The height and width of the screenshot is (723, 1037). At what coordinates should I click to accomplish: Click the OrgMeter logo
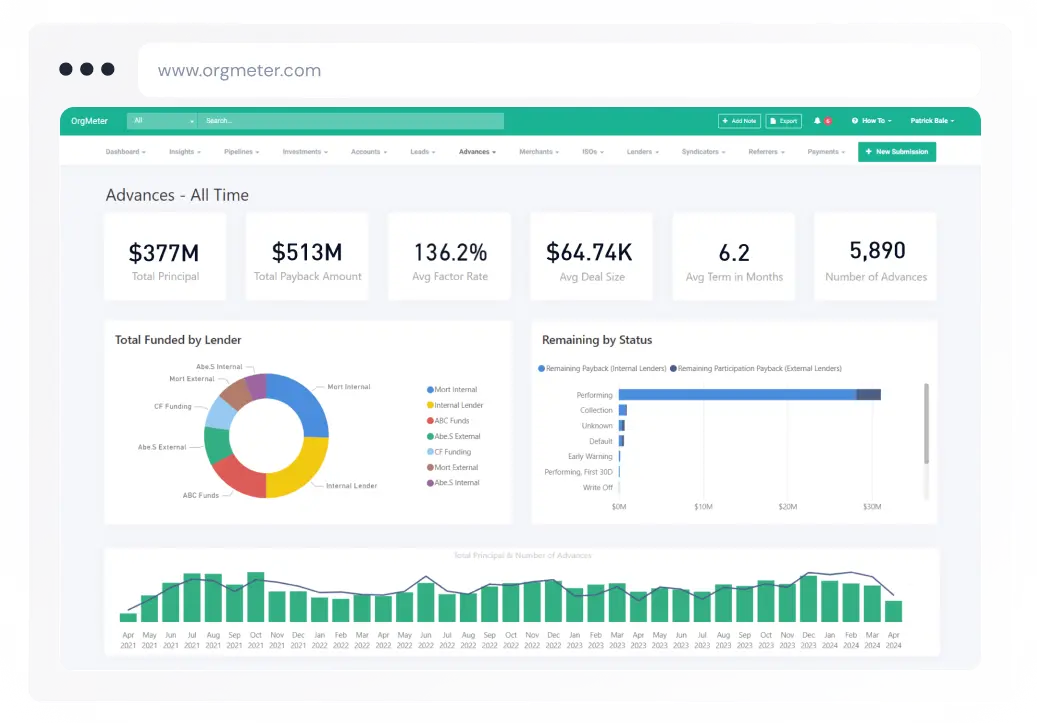tap(89, 121)
